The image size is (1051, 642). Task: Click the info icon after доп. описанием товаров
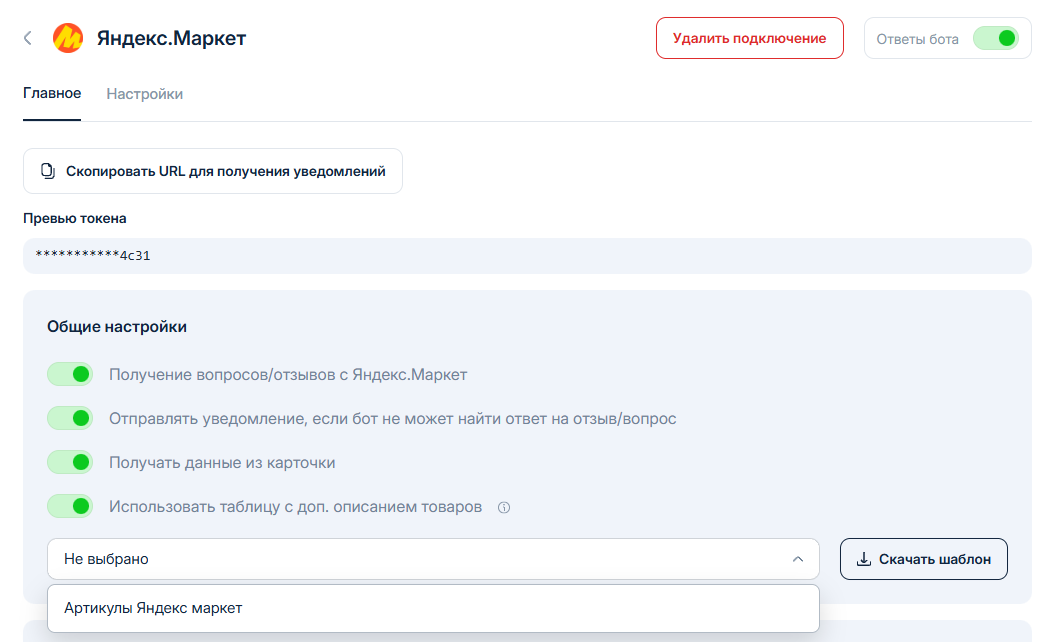(504, 507)
